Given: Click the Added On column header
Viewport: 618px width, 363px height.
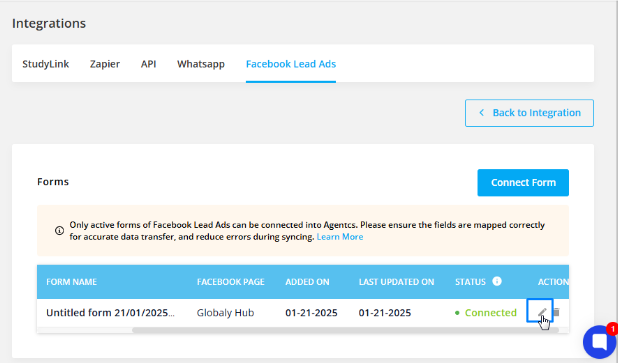Looking at the screenshot, I should click(x=307, y=282).
